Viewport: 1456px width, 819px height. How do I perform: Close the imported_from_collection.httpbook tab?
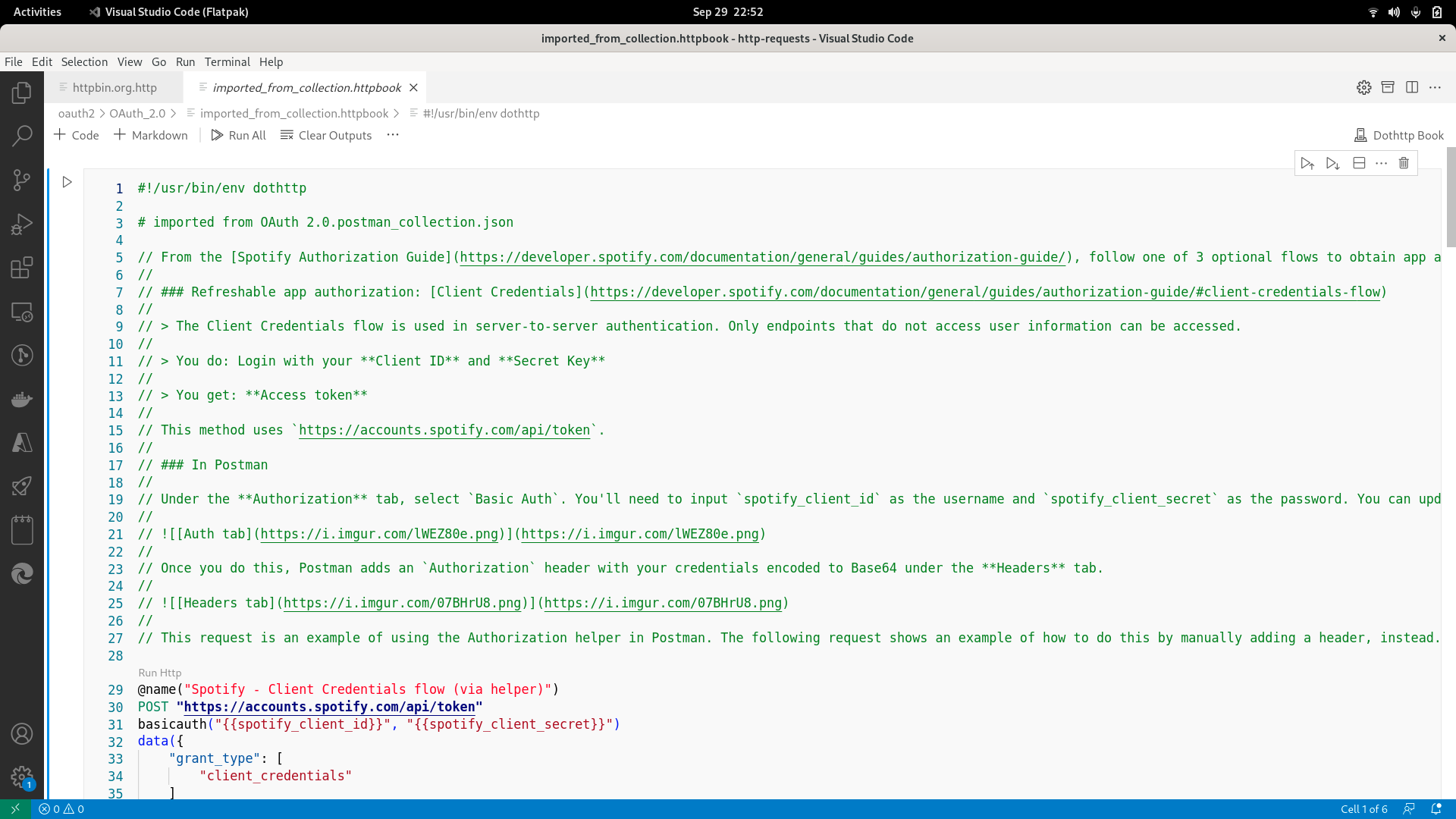pyautogui.click(x=413, y=87)
